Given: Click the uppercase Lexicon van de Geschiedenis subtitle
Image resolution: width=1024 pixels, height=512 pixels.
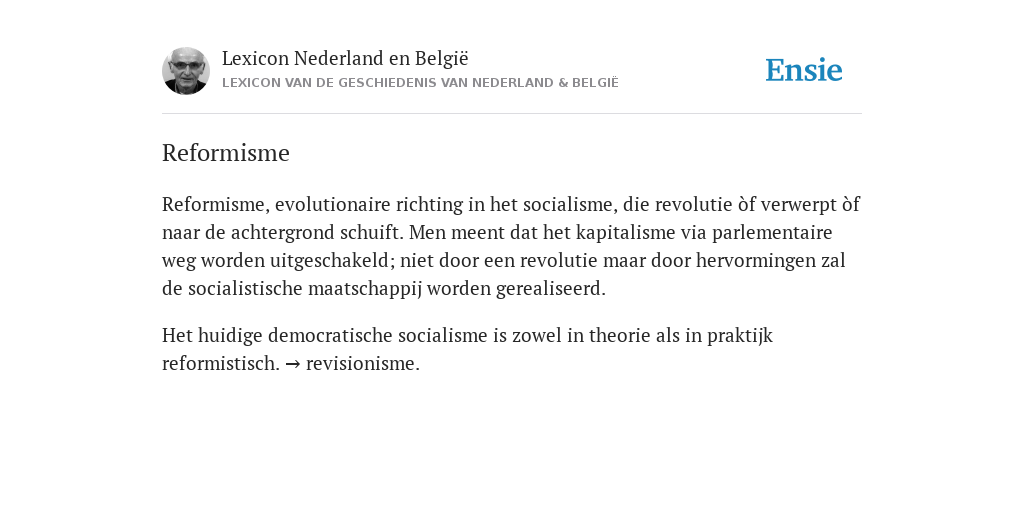Looking at the screenshot, I should pos(420,83).
